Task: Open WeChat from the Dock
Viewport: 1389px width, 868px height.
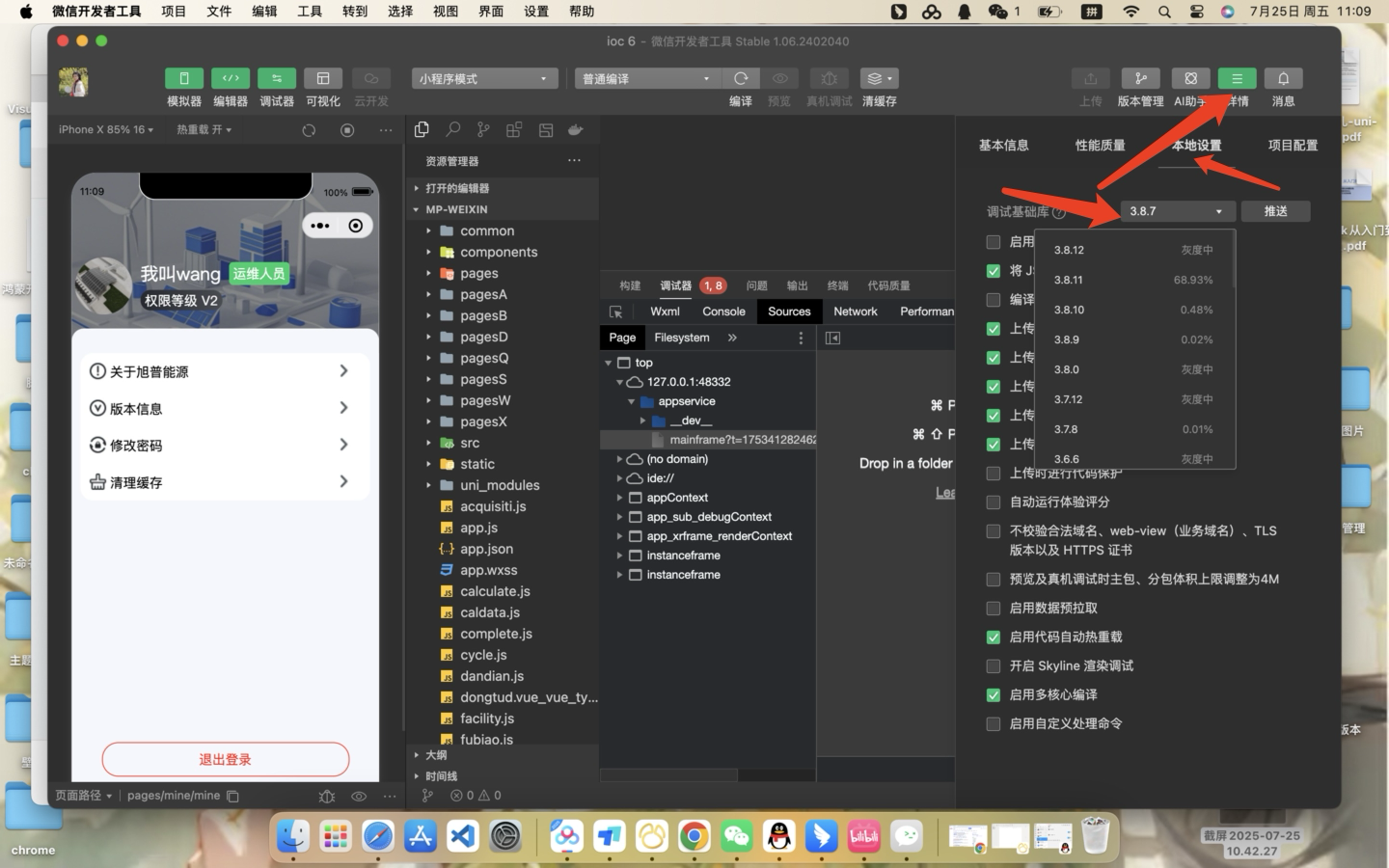Action: click(737, 835)
